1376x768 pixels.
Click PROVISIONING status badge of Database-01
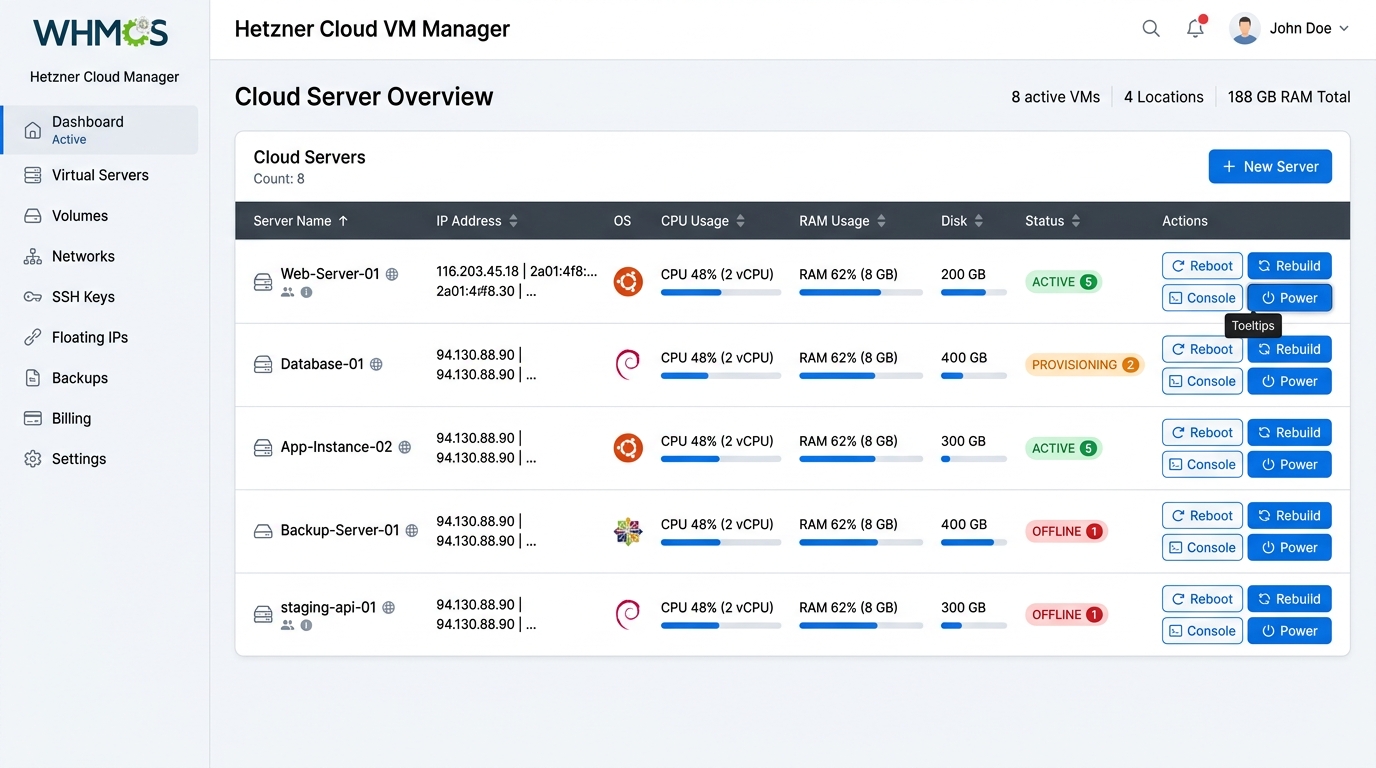click(x=1084, y=365)
